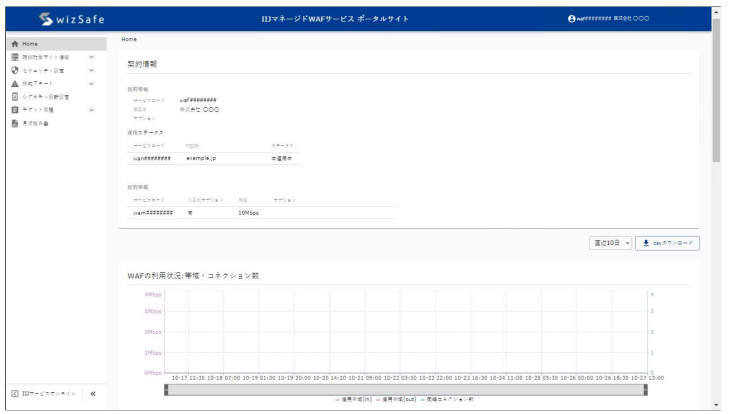Click the Home house icon in sidebar
Screen dimensions: 729x414
[x=14, y=45]
